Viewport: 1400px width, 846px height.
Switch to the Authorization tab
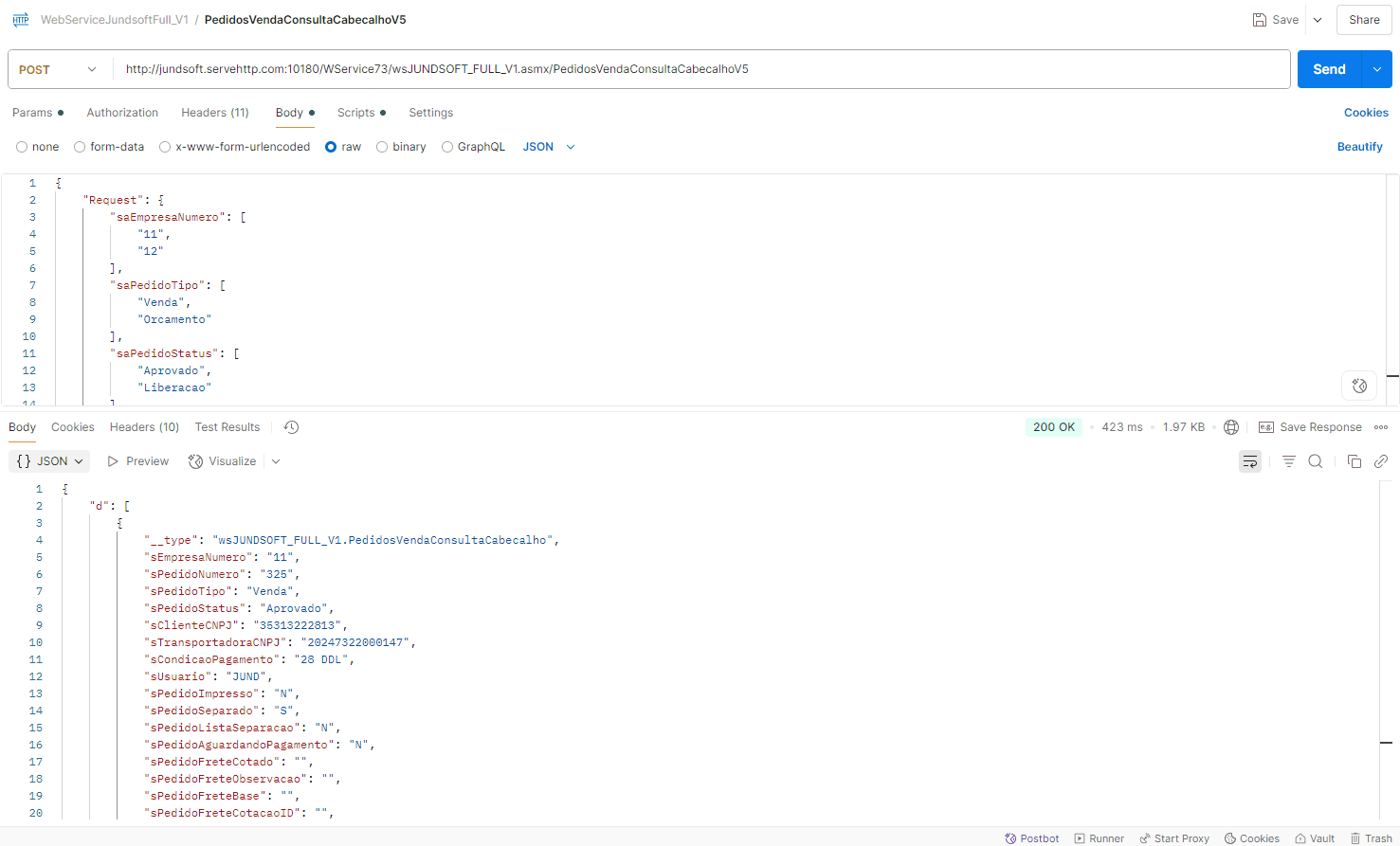(x=122, y=113)
